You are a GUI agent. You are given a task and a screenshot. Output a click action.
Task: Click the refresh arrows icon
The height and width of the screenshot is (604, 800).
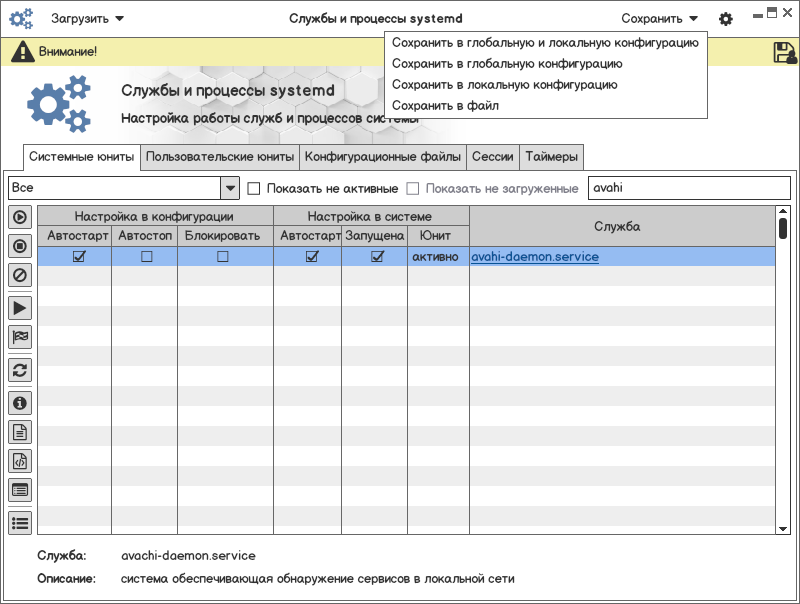point(19,370)
